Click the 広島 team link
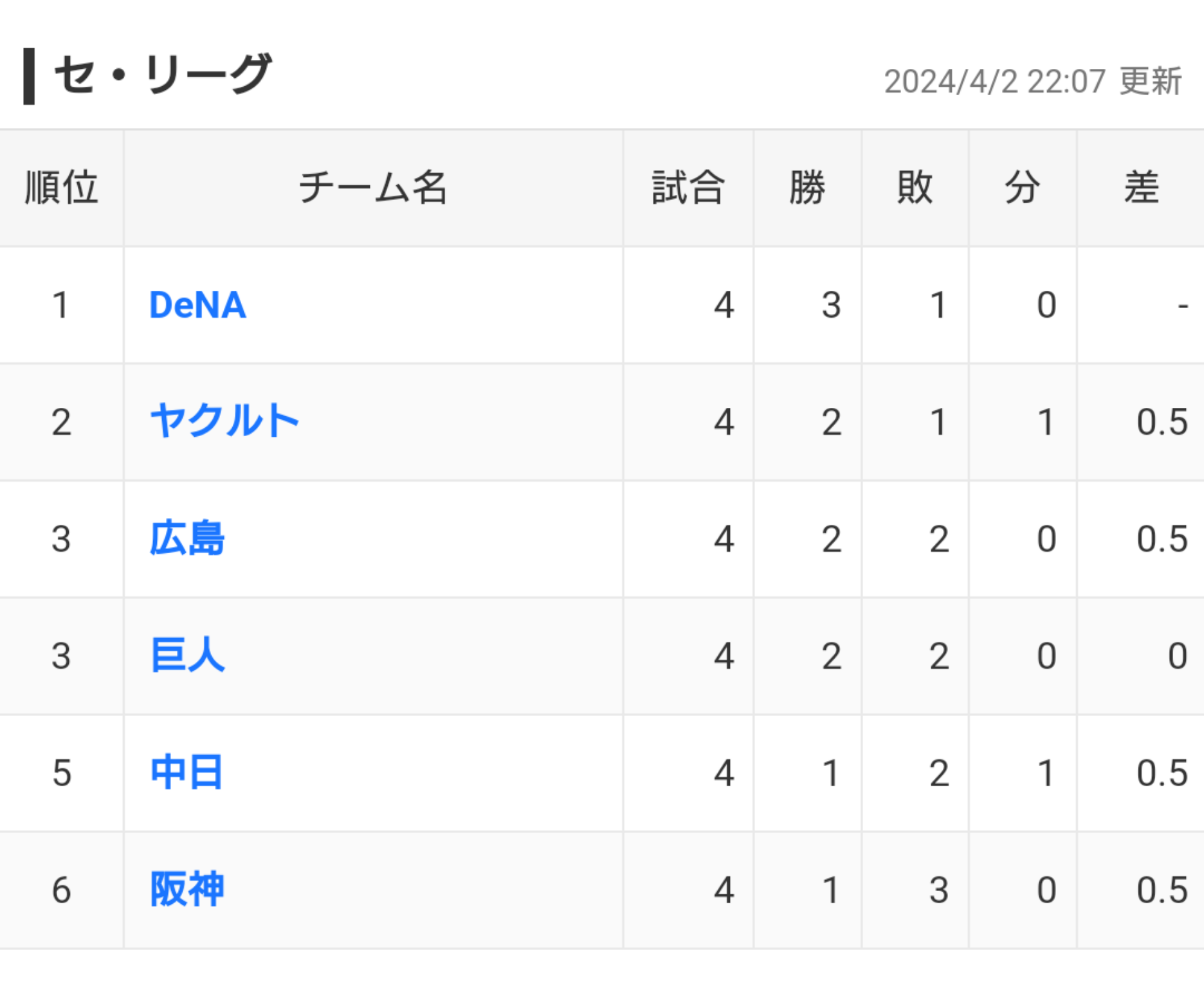This screenshot has height=981, width=1204. [x=187, y=538]
